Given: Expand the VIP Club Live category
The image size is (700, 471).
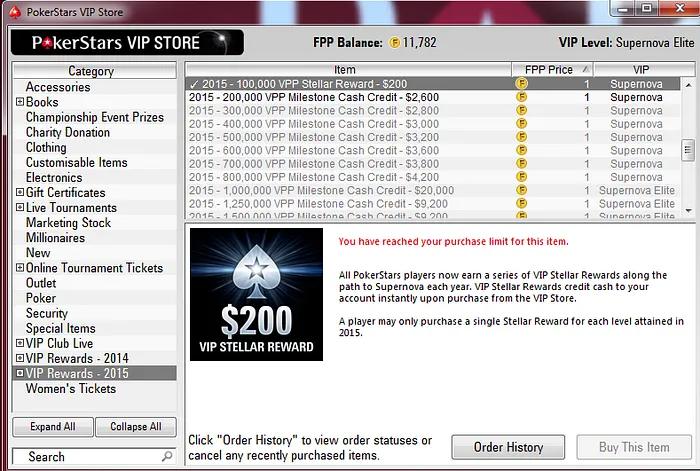Looking at the screenshot, I should 20,343.
